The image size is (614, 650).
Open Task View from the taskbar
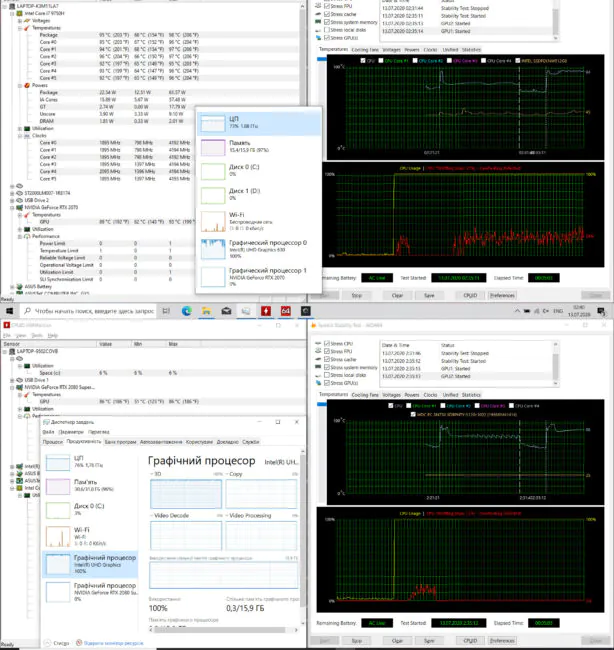[x=166, y=311]
